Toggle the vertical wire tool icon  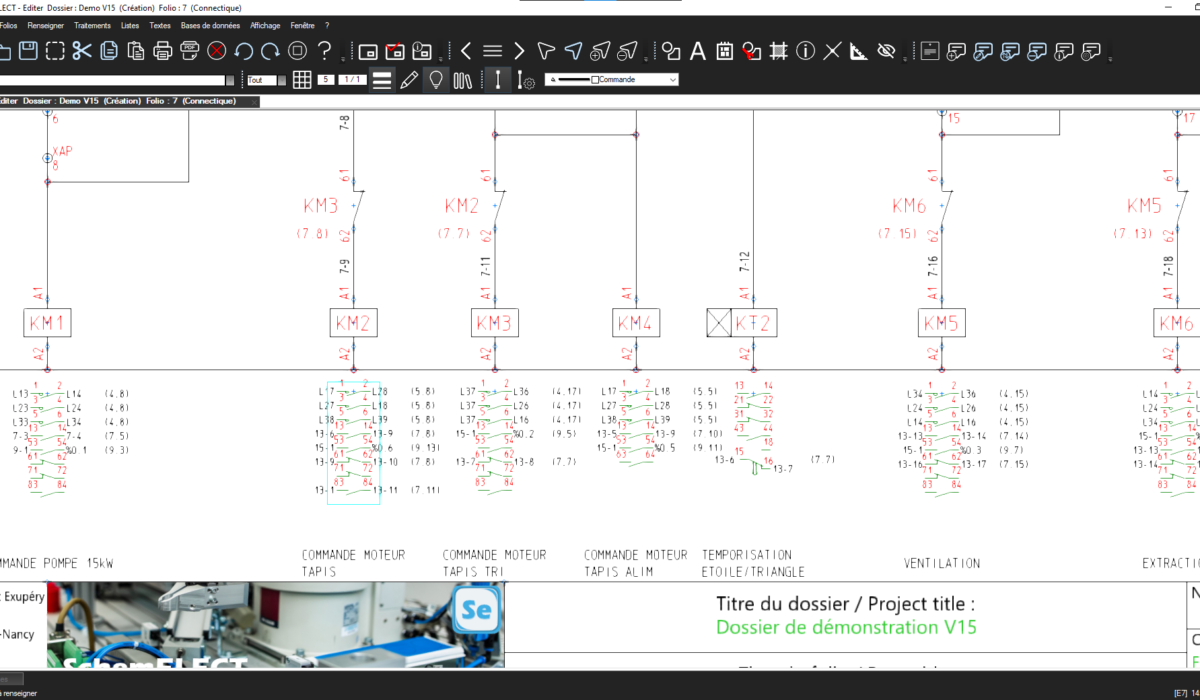[x=498, y=80]
